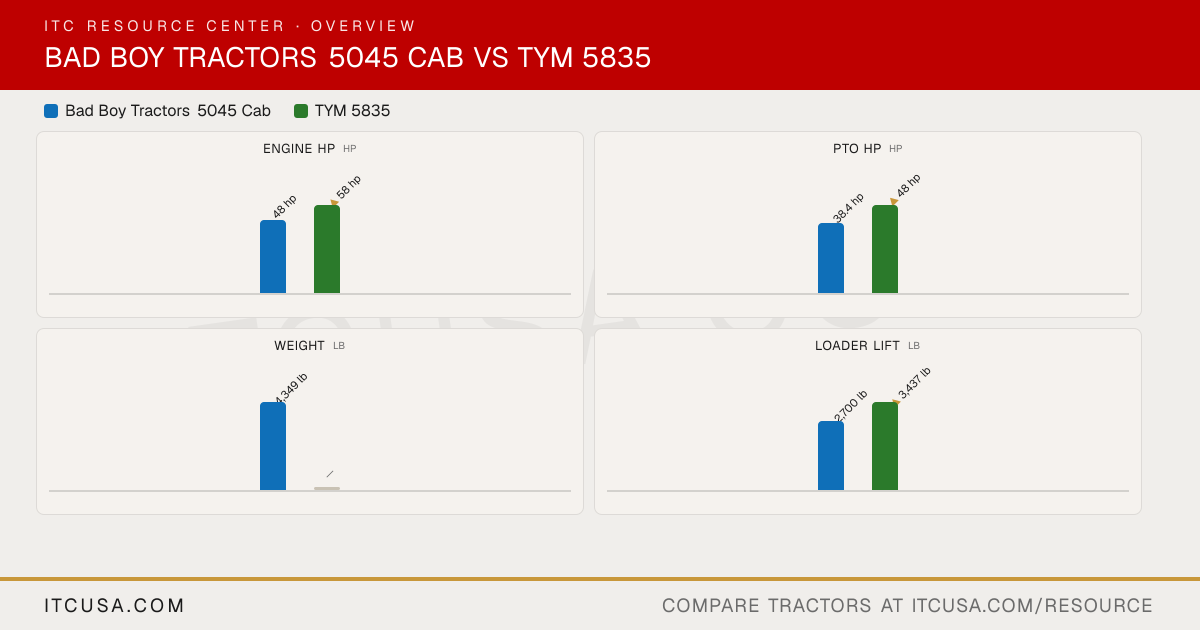Select the blue Weight bar labeled 4,349 lb
This screenshot has height=630, width=1200.
point(273,446)
